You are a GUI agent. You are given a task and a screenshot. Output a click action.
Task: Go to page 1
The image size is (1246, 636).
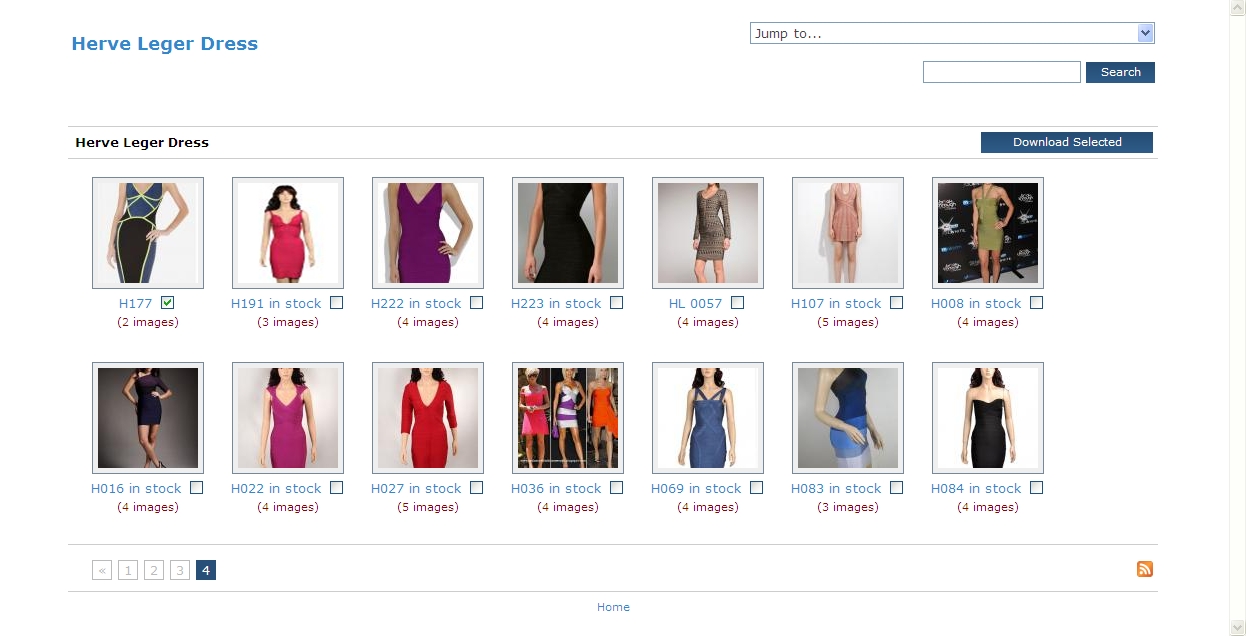[128, 570]
